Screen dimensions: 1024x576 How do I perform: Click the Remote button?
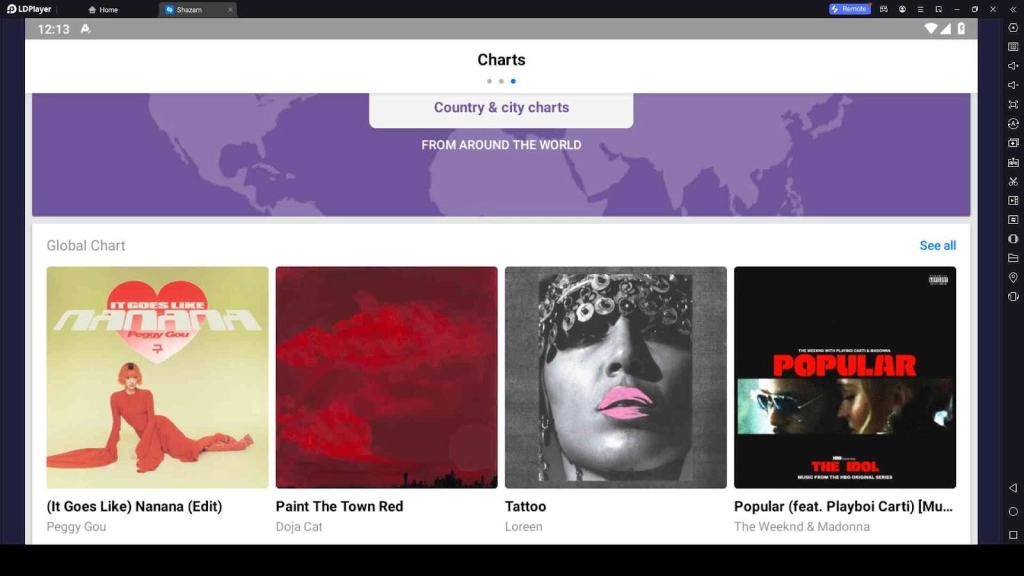[849, 9]
